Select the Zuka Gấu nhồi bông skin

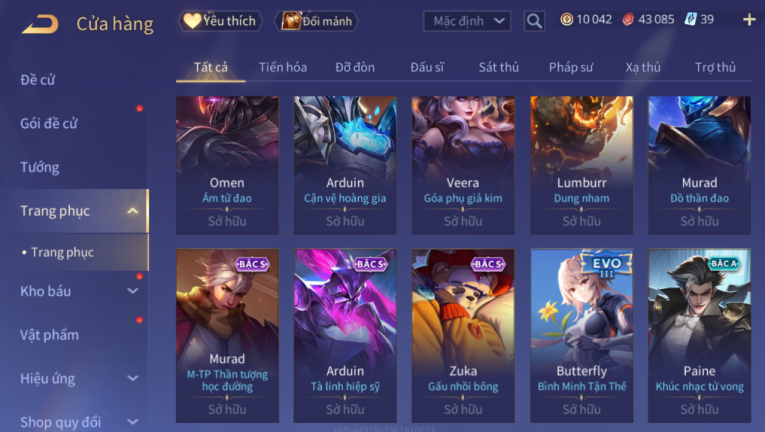pyautogui.click(x=463, y=336)
